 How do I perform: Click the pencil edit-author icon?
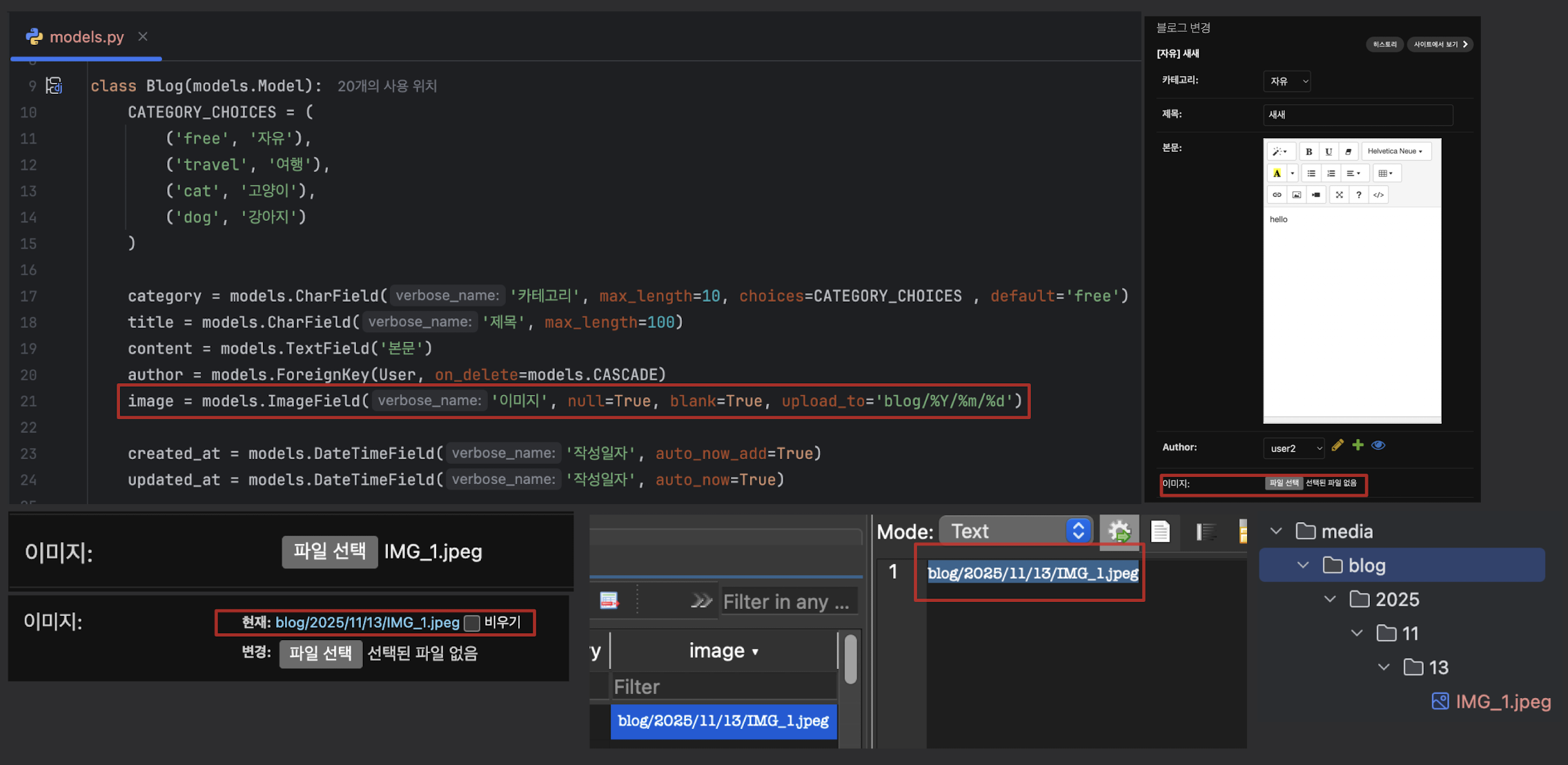(1337, 445)
